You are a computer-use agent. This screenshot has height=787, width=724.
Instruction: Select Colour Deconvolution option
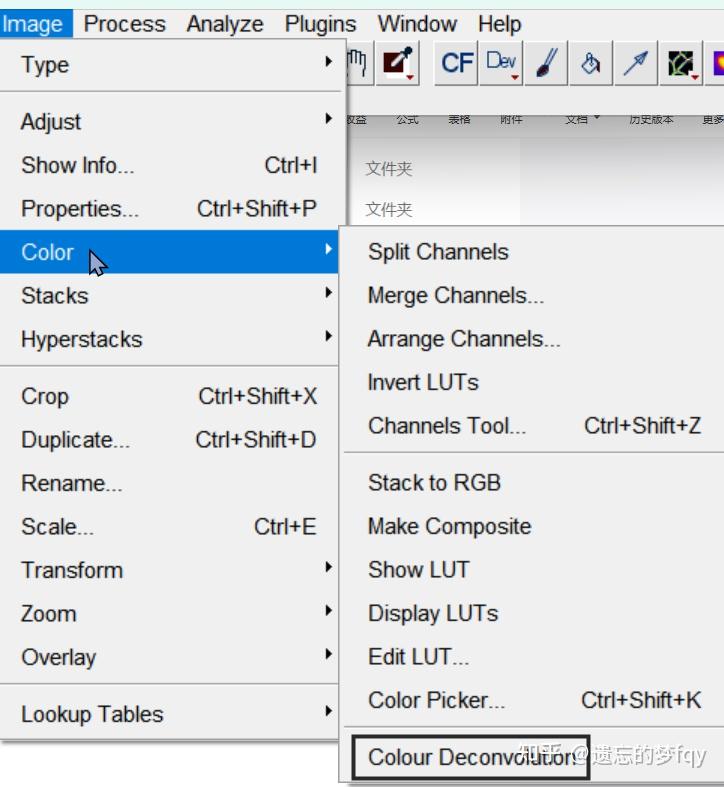click(x=470, y=757)
